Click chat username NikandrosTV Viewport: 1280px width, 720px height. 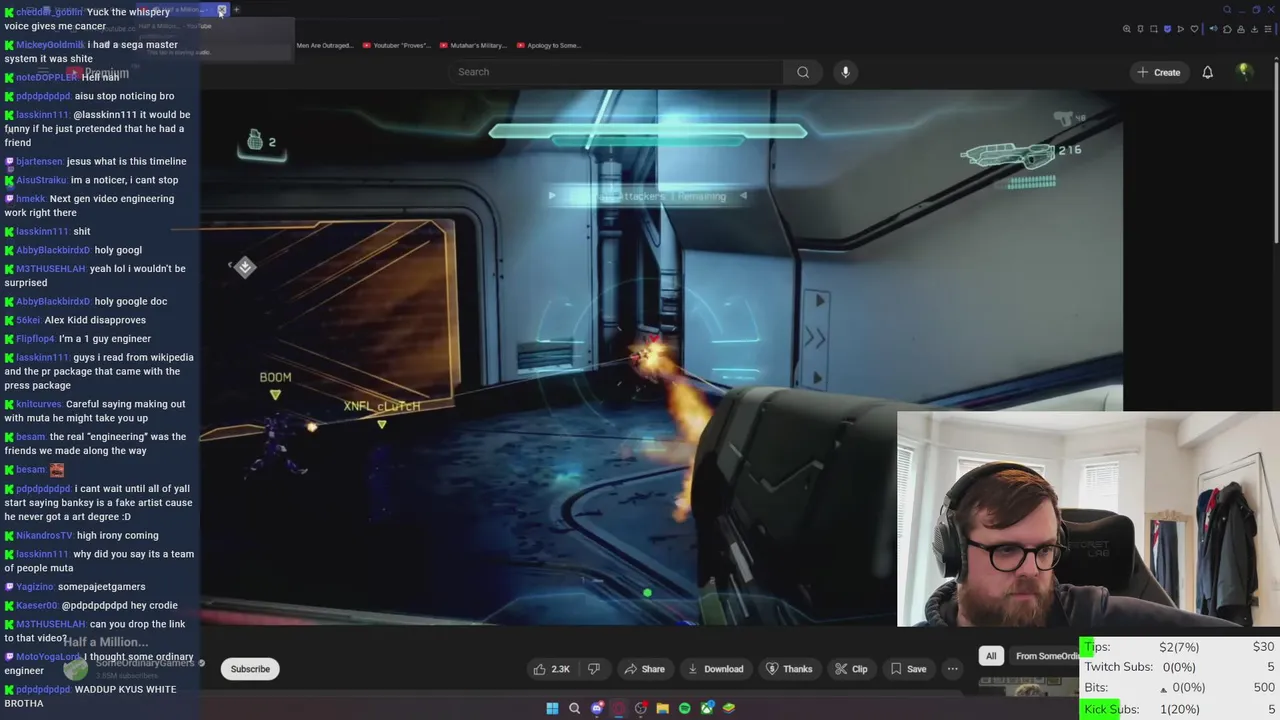pyautogui.click(x=45, y=535)
